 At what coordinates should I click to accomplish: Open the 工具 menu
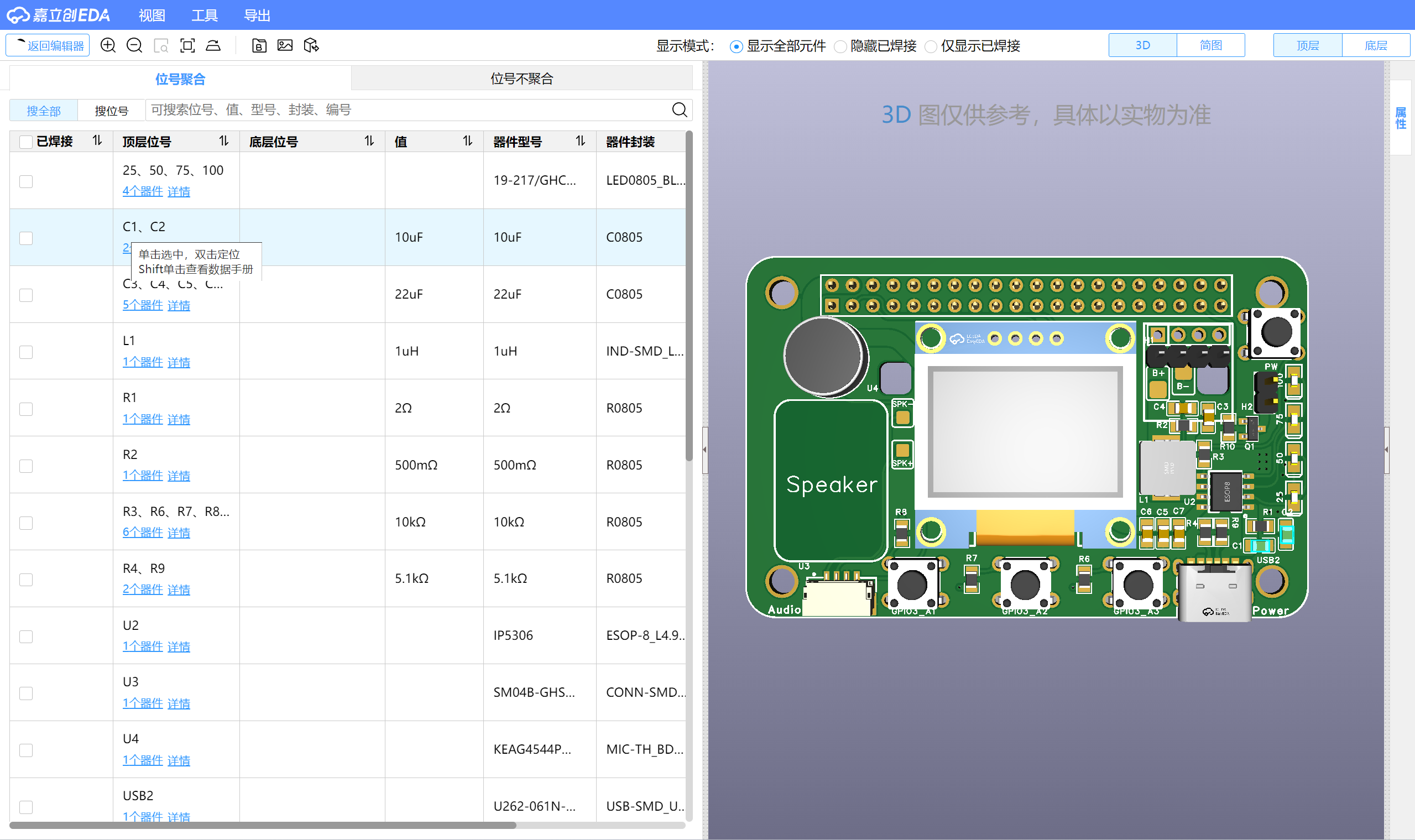point(205,15)
